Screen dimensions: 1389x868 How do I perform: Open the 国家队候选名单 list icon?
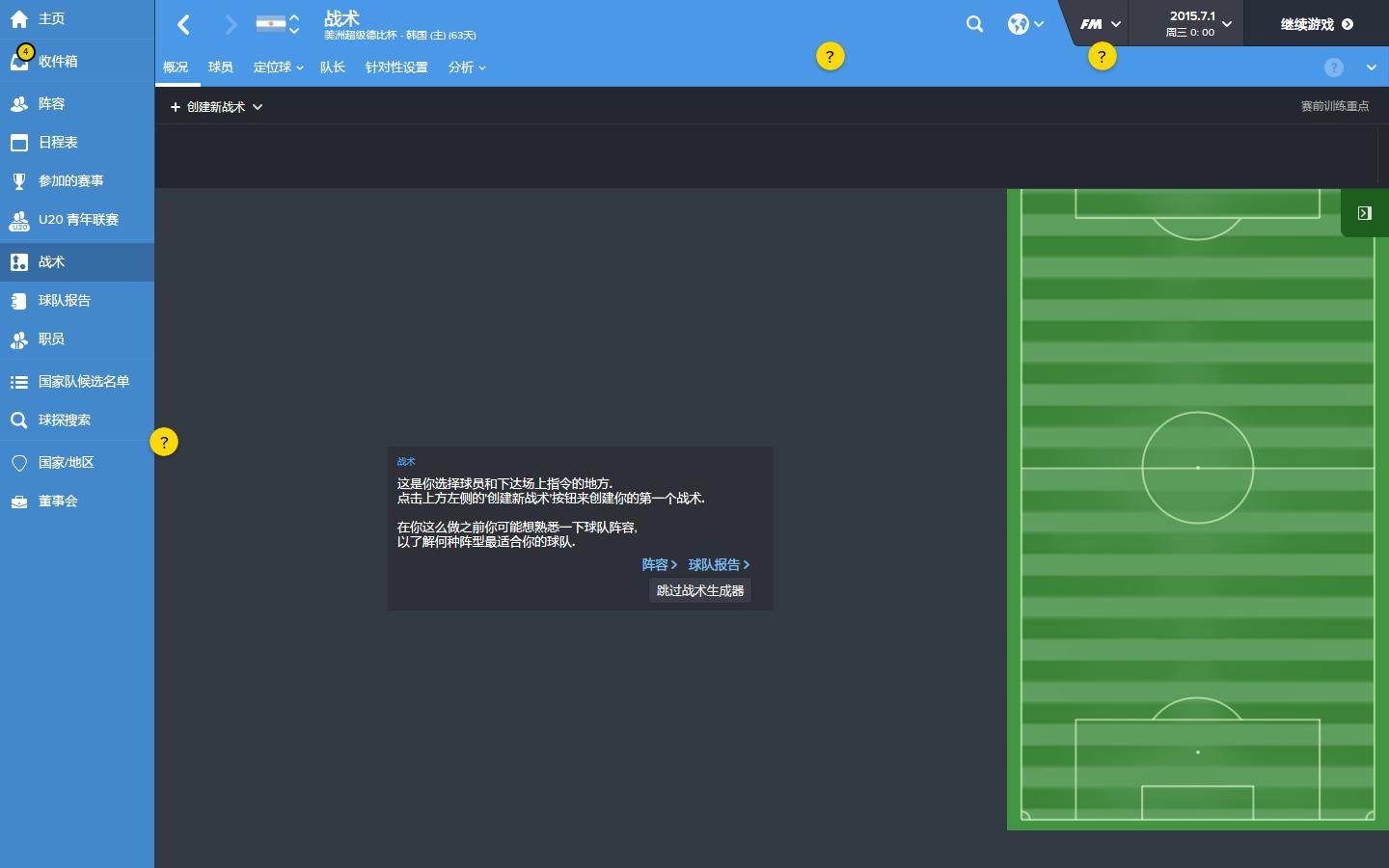tap(19, 382)
